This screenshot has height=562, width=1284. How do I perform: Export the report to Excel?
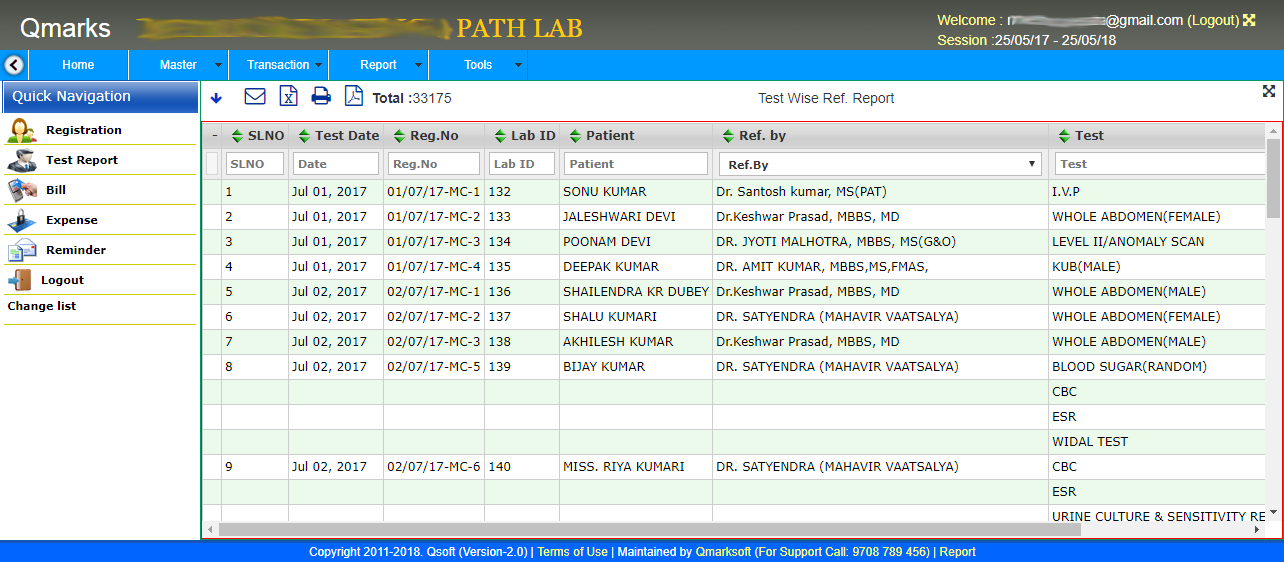(288, 97)
